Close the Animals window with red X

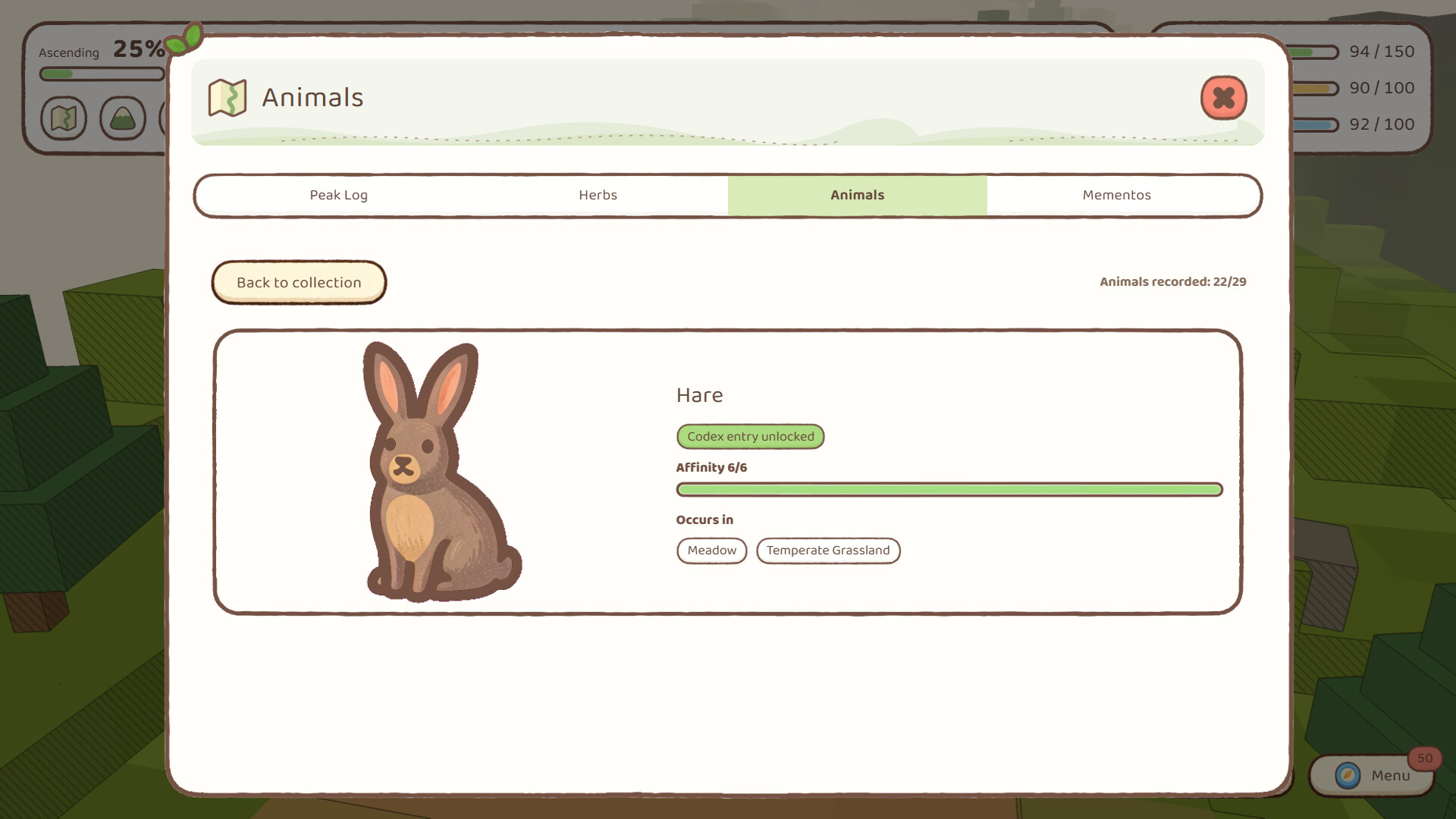click(1223, 98)
